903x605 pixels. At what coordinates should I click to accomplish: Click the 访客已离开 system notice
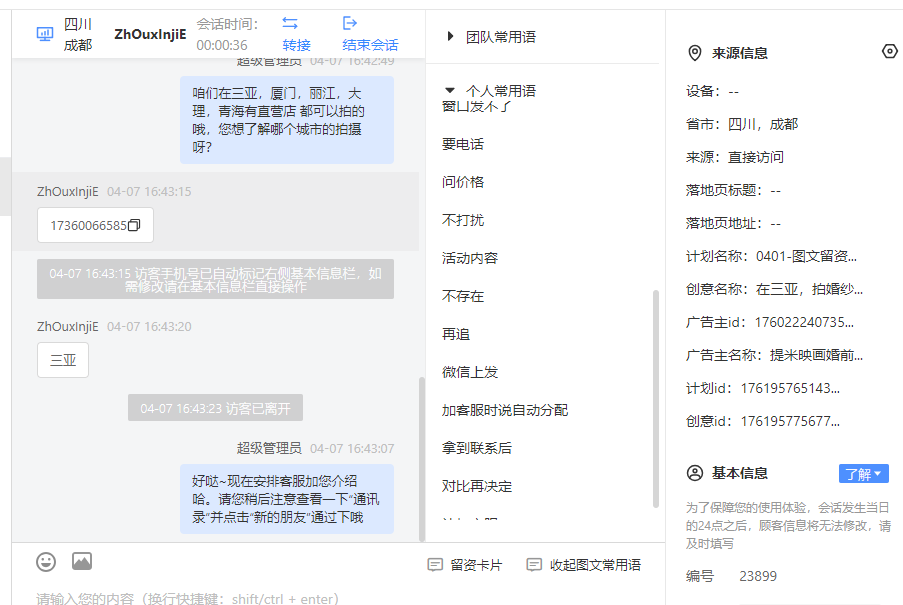tap(215, 408)
